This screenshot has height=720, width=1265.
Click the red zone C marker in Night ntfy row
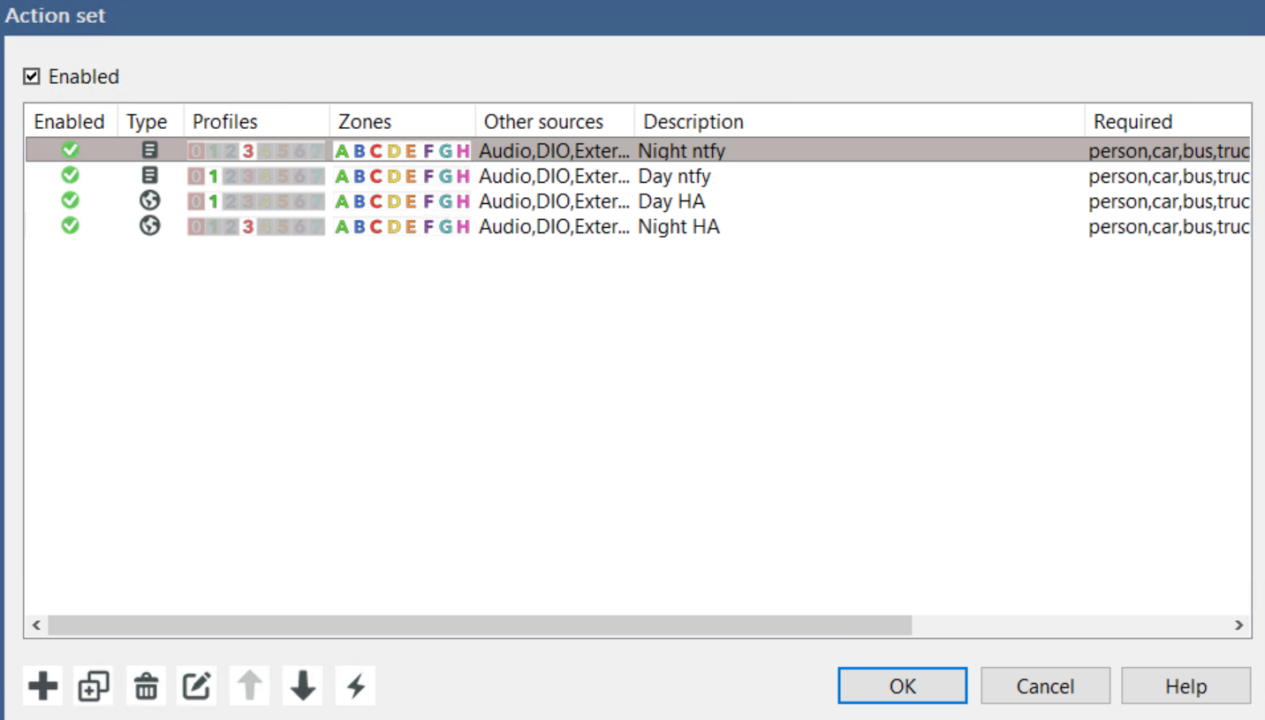[x=375, y=150]
